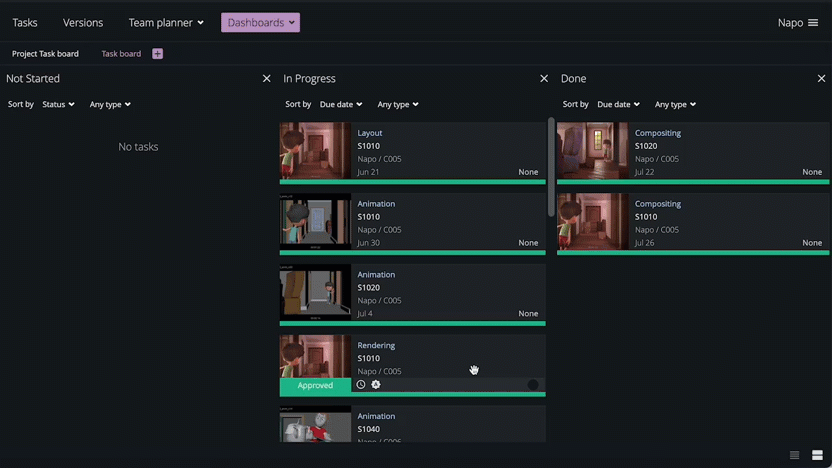Switch to compact list view
Image resolution: width=832 pixels, height=468 pixels.
(x=794, y=455)
